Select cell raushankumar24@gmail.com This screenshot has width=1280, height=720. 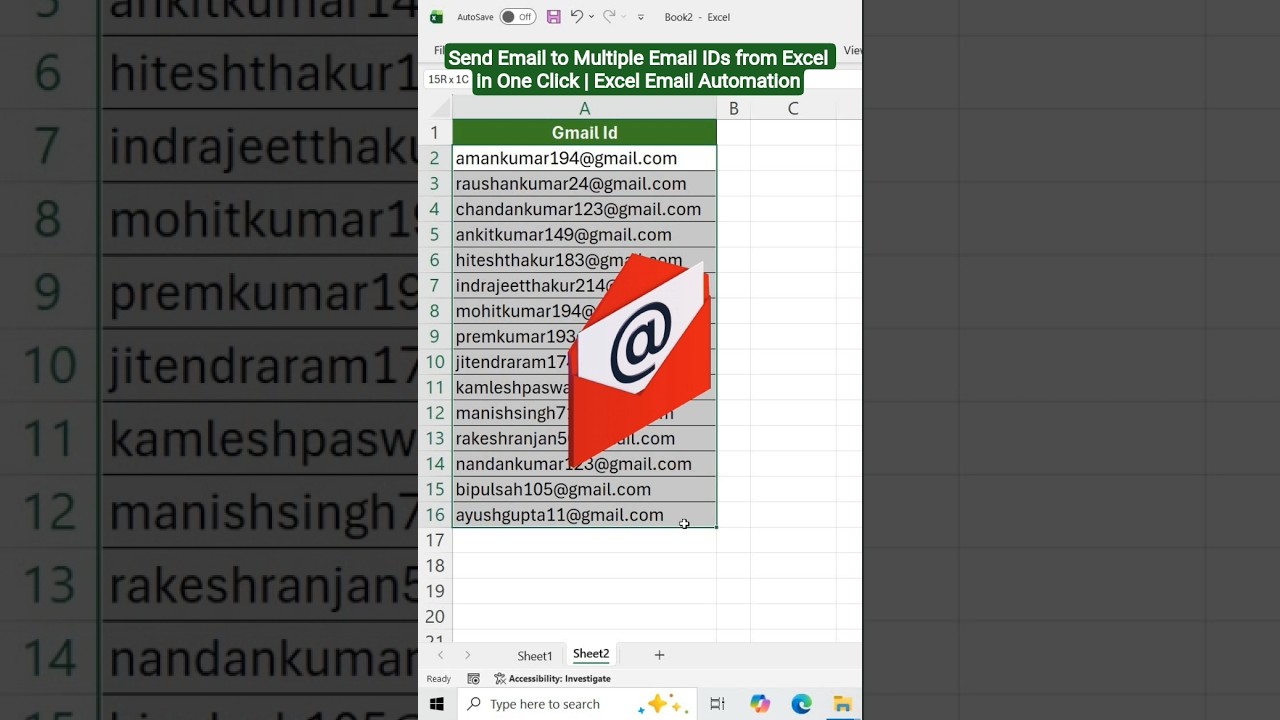click(x=584, y=184)
